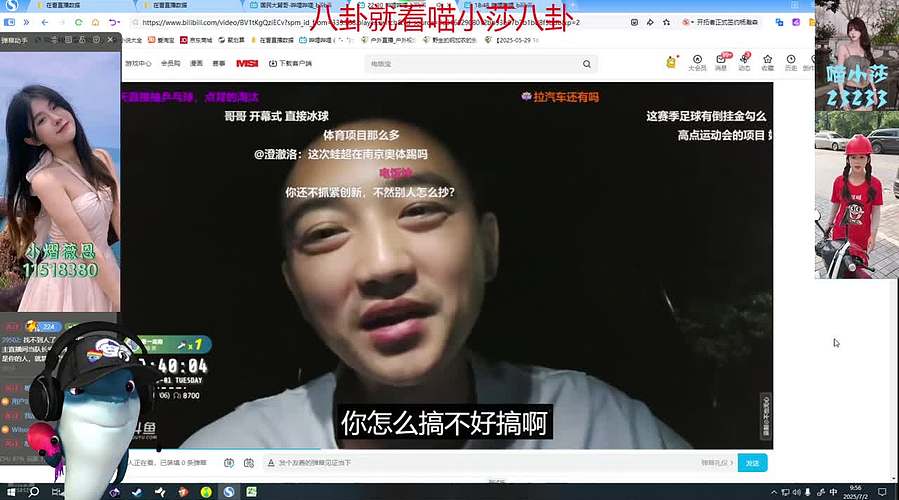Open the Windows notification center icon
Image resolution: width=899 pixels, height=500 pixels.
click(882, 492)
